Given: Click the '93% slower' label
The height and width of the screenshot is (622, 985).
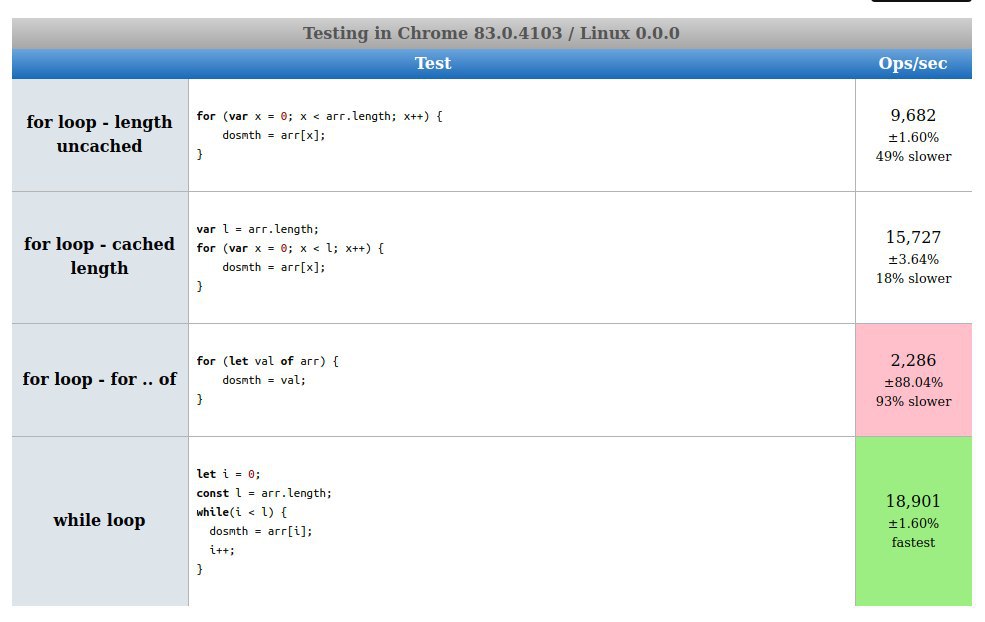Looking at the screenshot, I should tap(913, 401).
